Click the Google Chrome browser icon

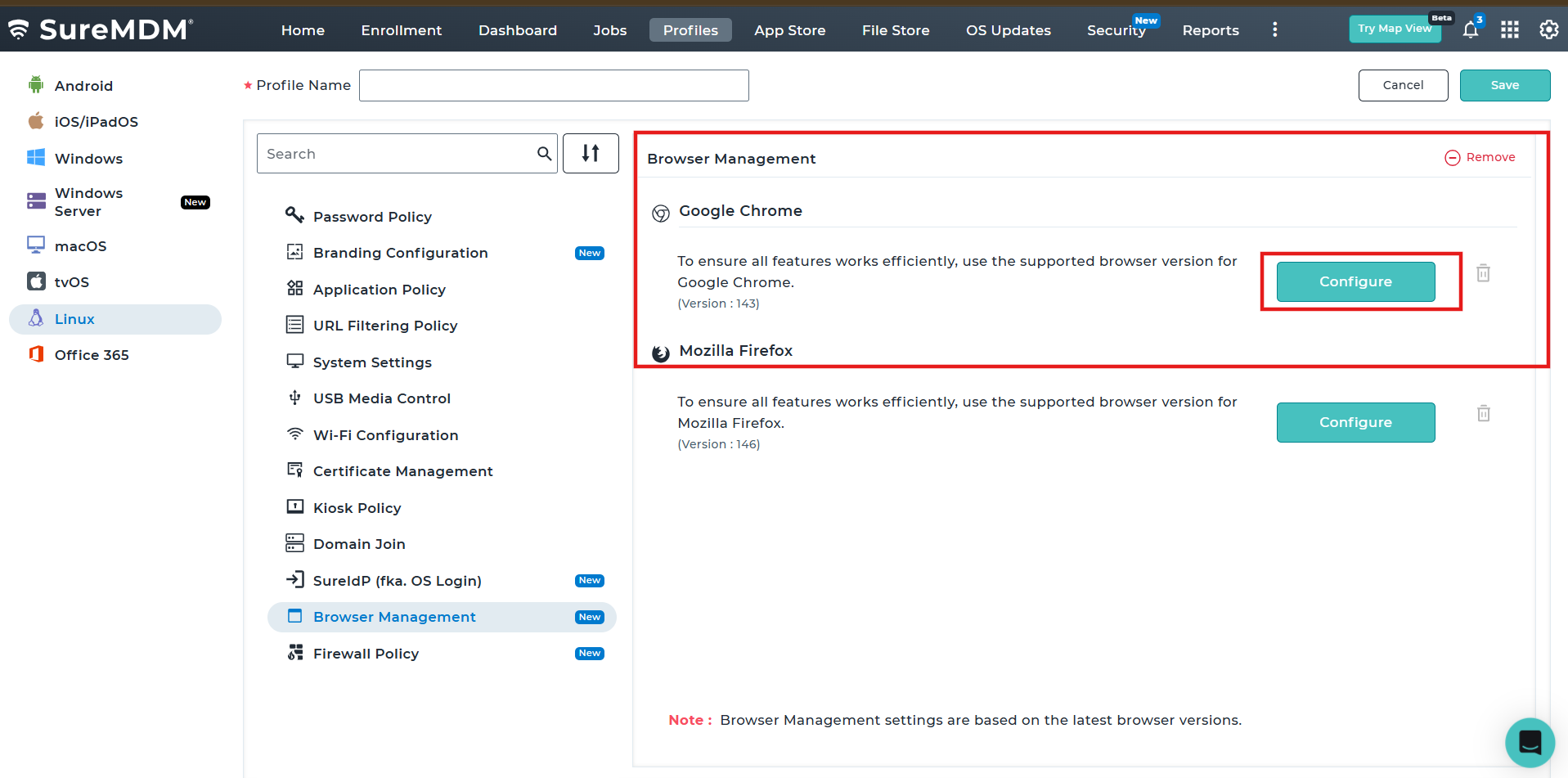(x=661, y=214)
